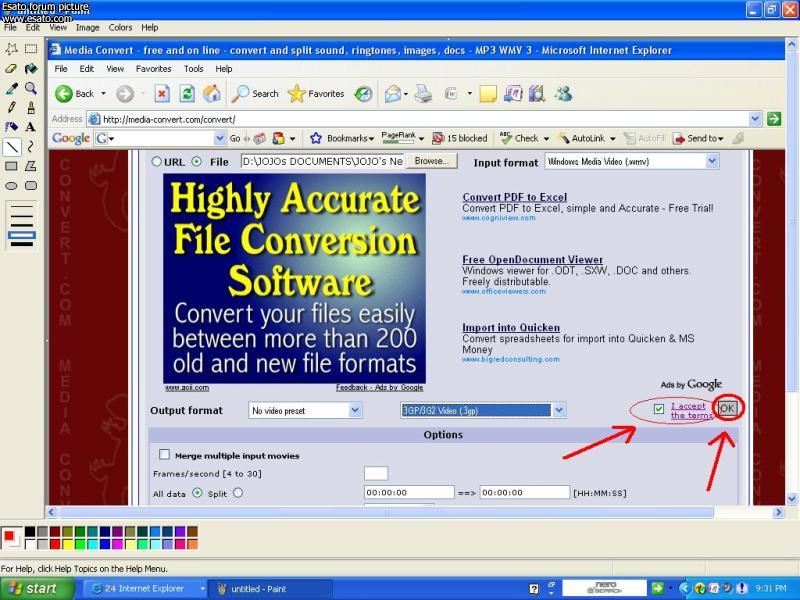Toggle the 'I accept the terms' checkbox
Screen dimensions: 800x600
click(659, 409)
